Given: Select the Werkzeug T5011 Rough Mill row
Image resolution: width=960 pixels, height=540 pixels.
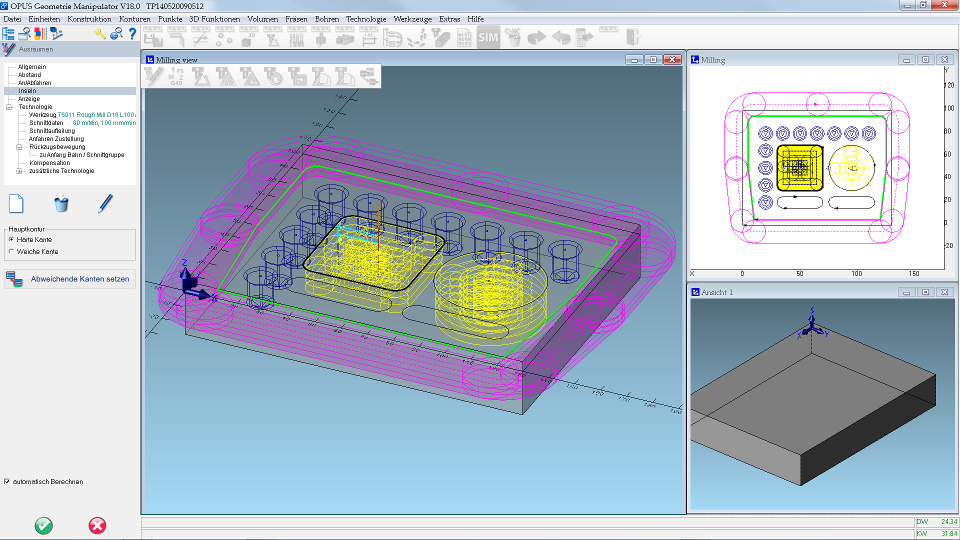Looking at the screenshot, I should 82,114.
